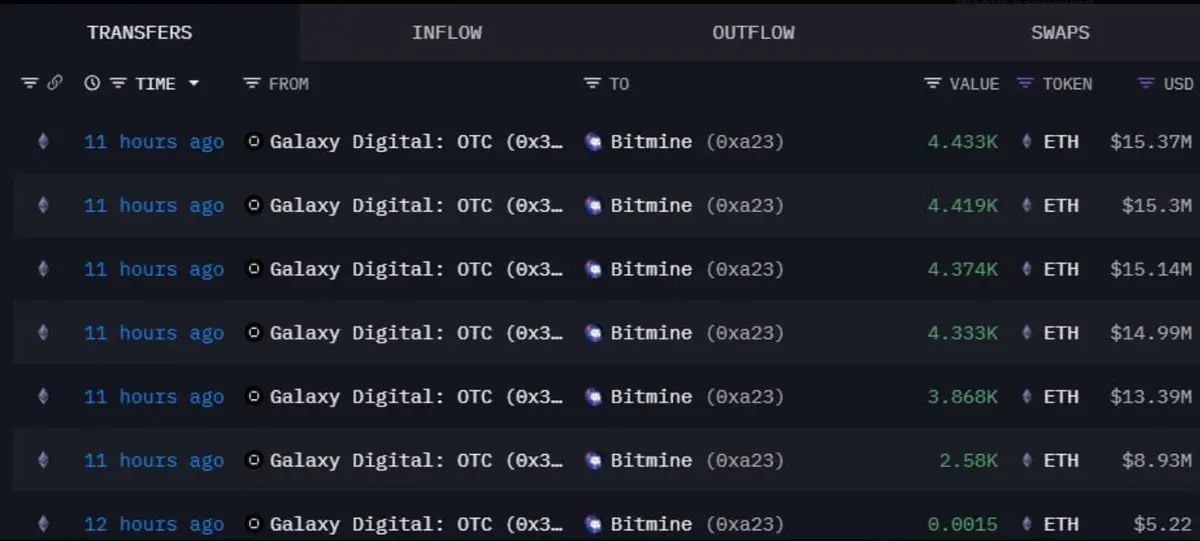This screenshot has height=541, width=1200.
Task: Open Bitmine (0xa23) recipient in the 4.374K row
Action: coord(697,269)
